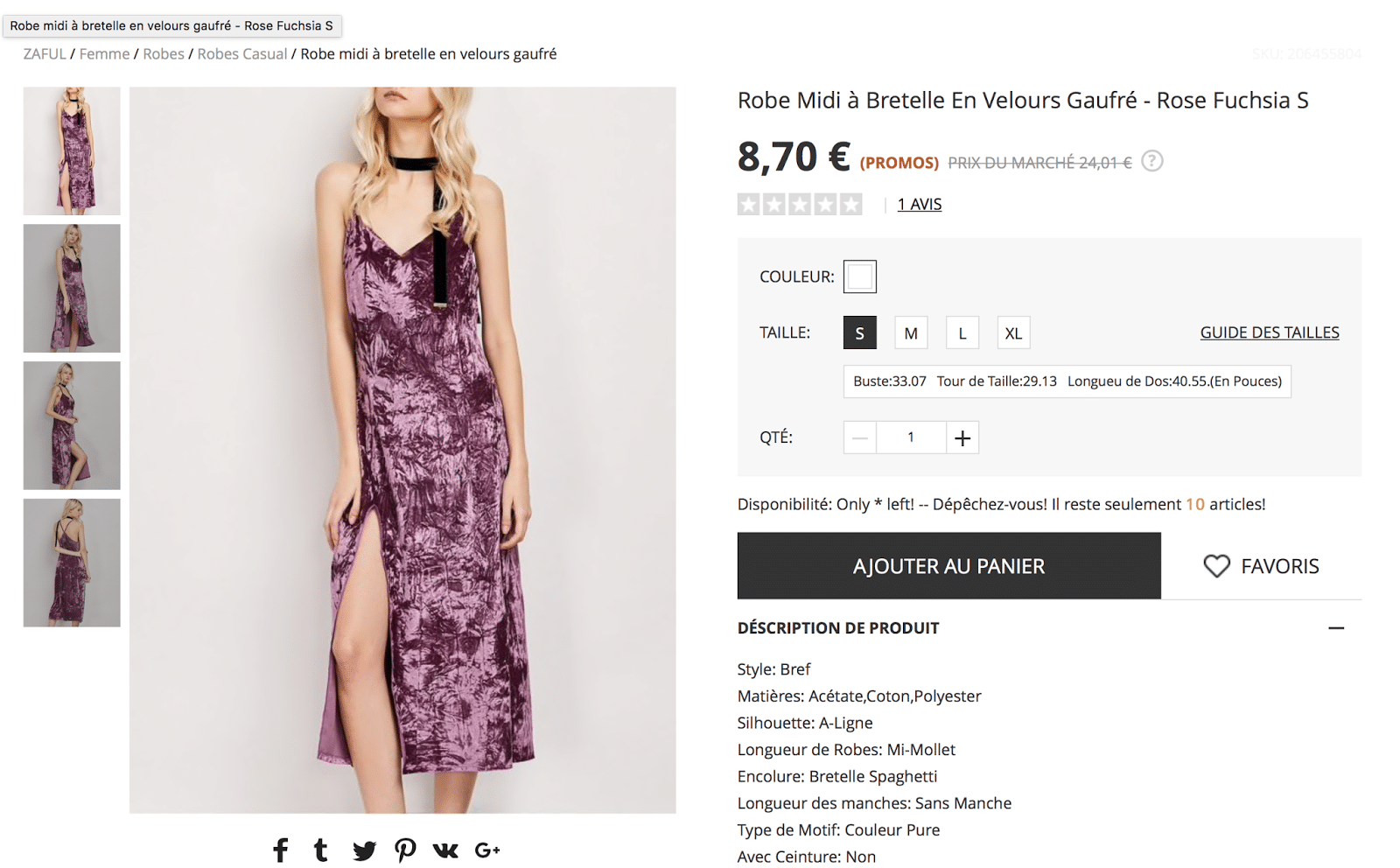View the back-view dress thumbnail
The width and height of the screenshot is (1400, 868).
click(72, 563)
